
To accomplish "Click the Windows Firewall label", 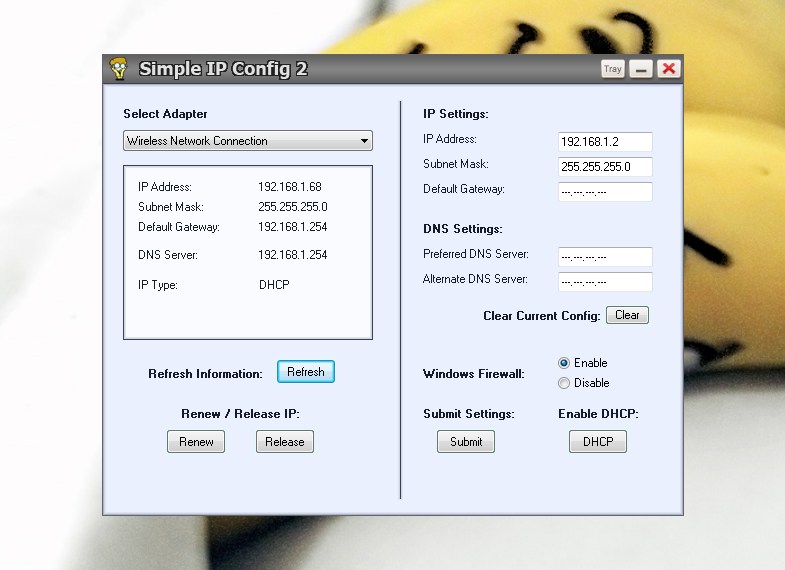I will 474,374.
